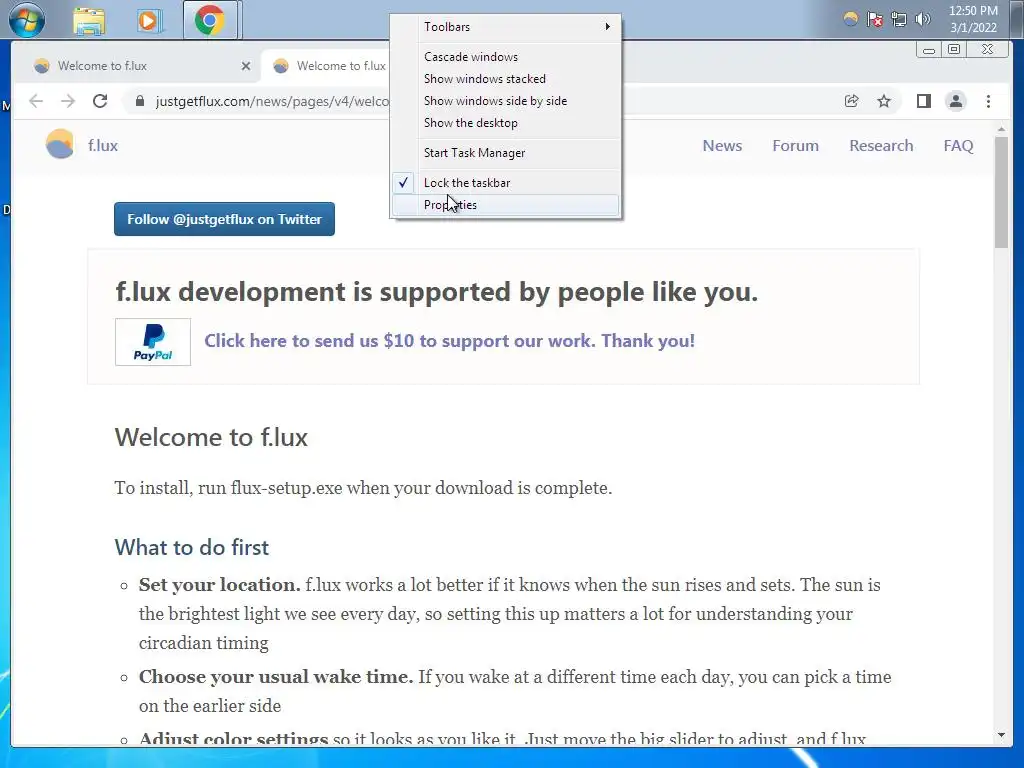Image resolution: width=1024 pixels, height=768 pixels.
Task: Select Show windows side by side
Action: 506,101
